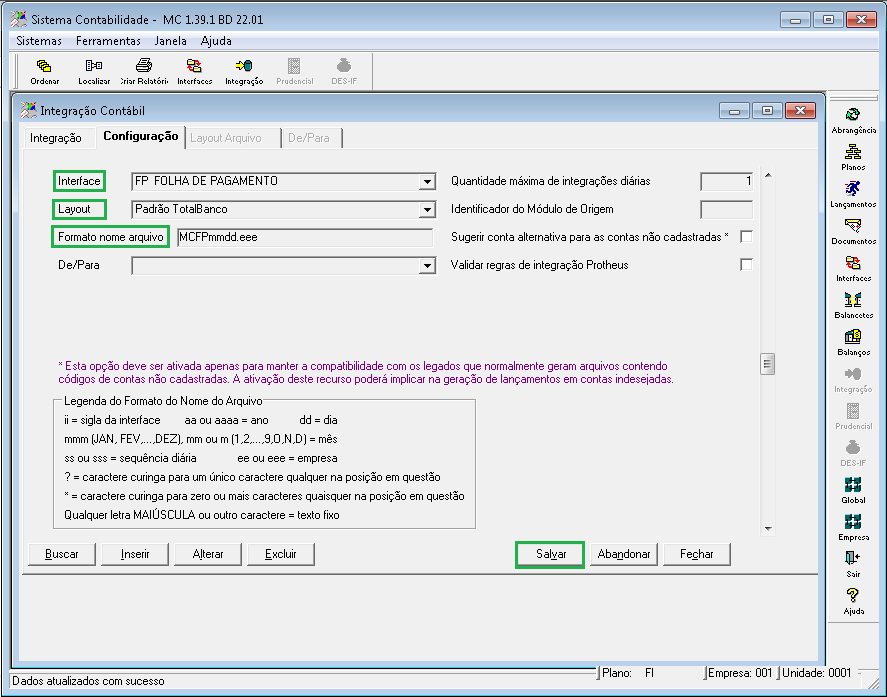887x697 pixels.
Task: Enable Sugerir conta alternativa checkbox
Action: pos(746,236)
